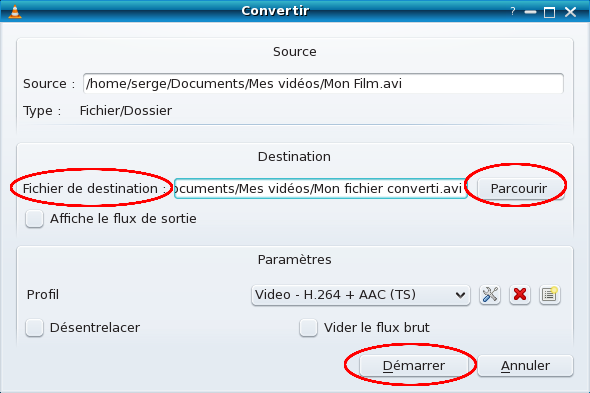The width and height of the screenshot is (590, 393).
Task: Check the Vider le flux brut option
Action: (x=308, y=328)
